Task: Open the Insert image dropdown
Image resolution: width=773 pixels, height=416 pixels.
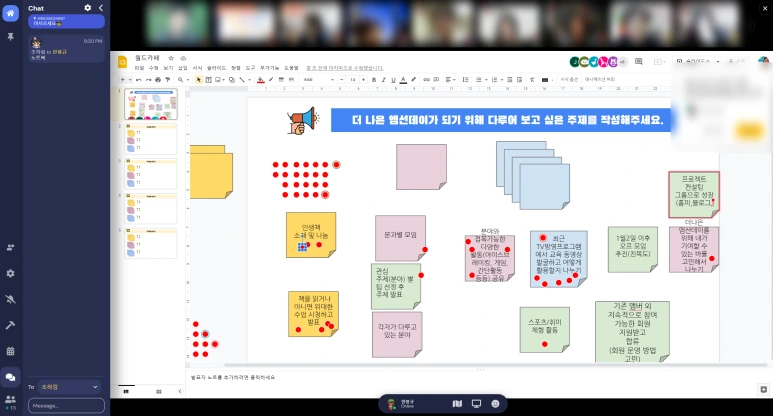Action: coord(219,79)
